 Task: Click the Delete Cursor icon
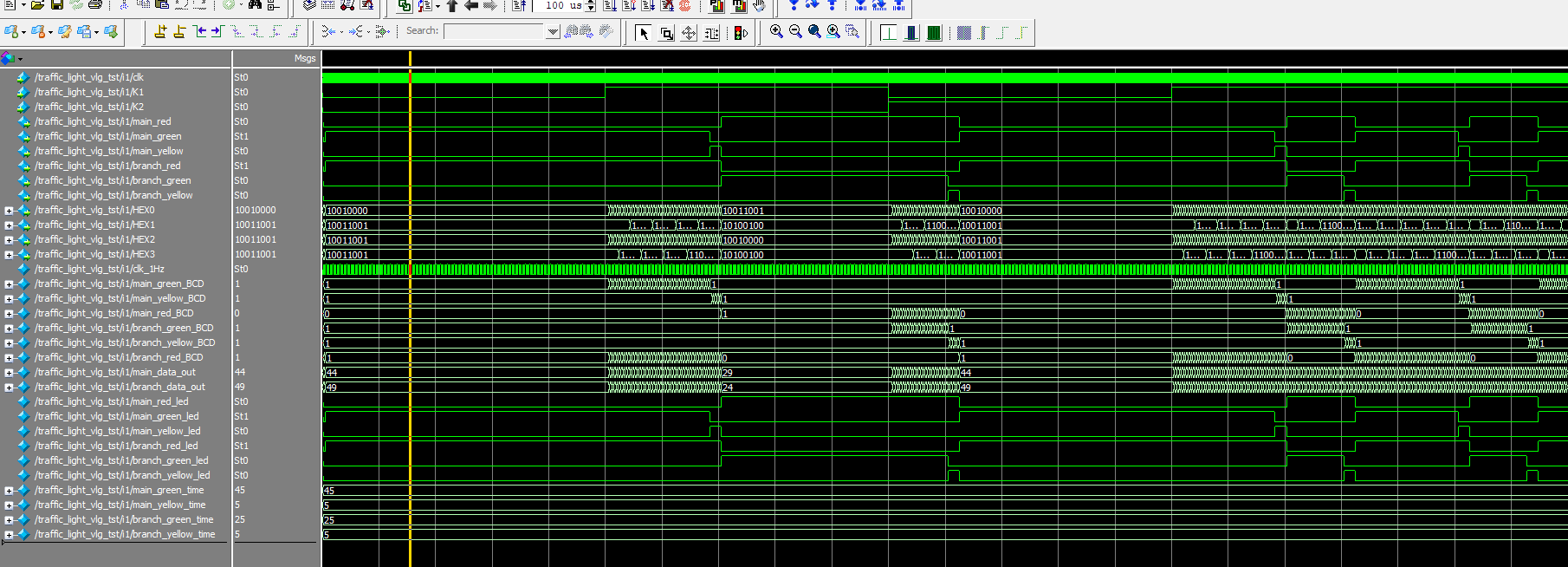tap(179, 32)
